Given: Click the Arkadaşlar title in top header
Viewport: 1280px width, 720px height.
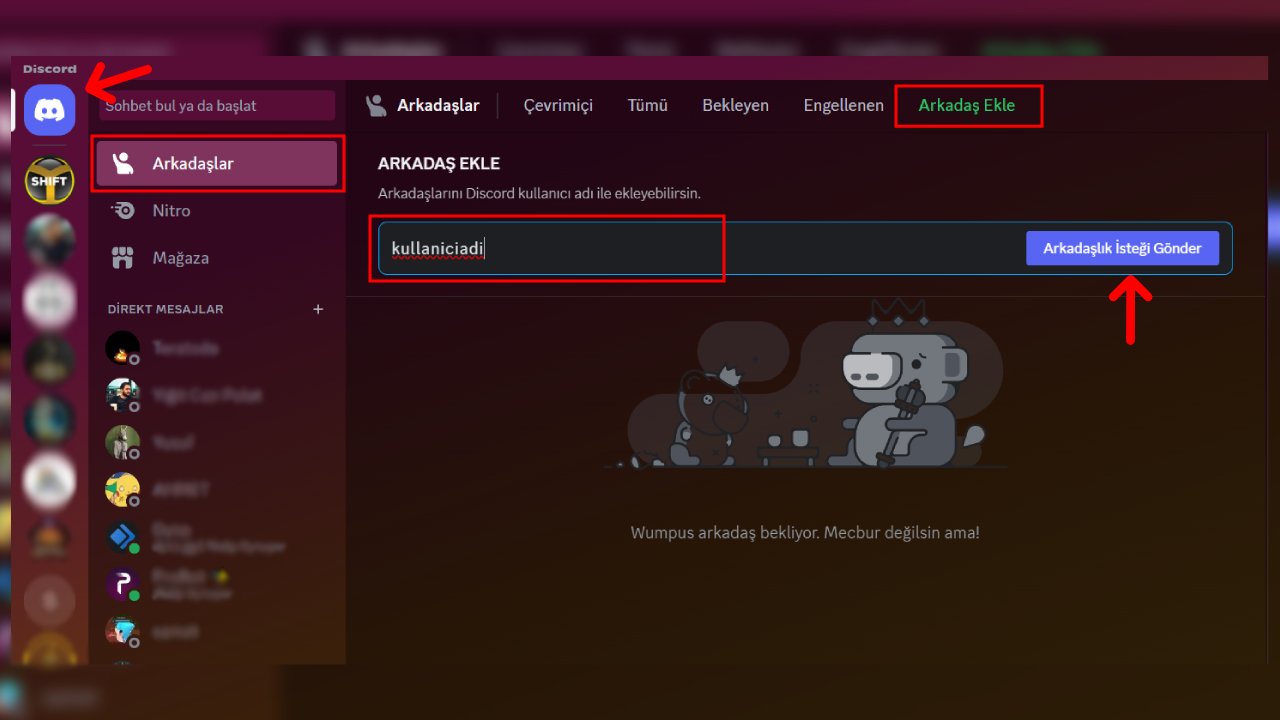Looking at the screenshot, I should [438, 105].
